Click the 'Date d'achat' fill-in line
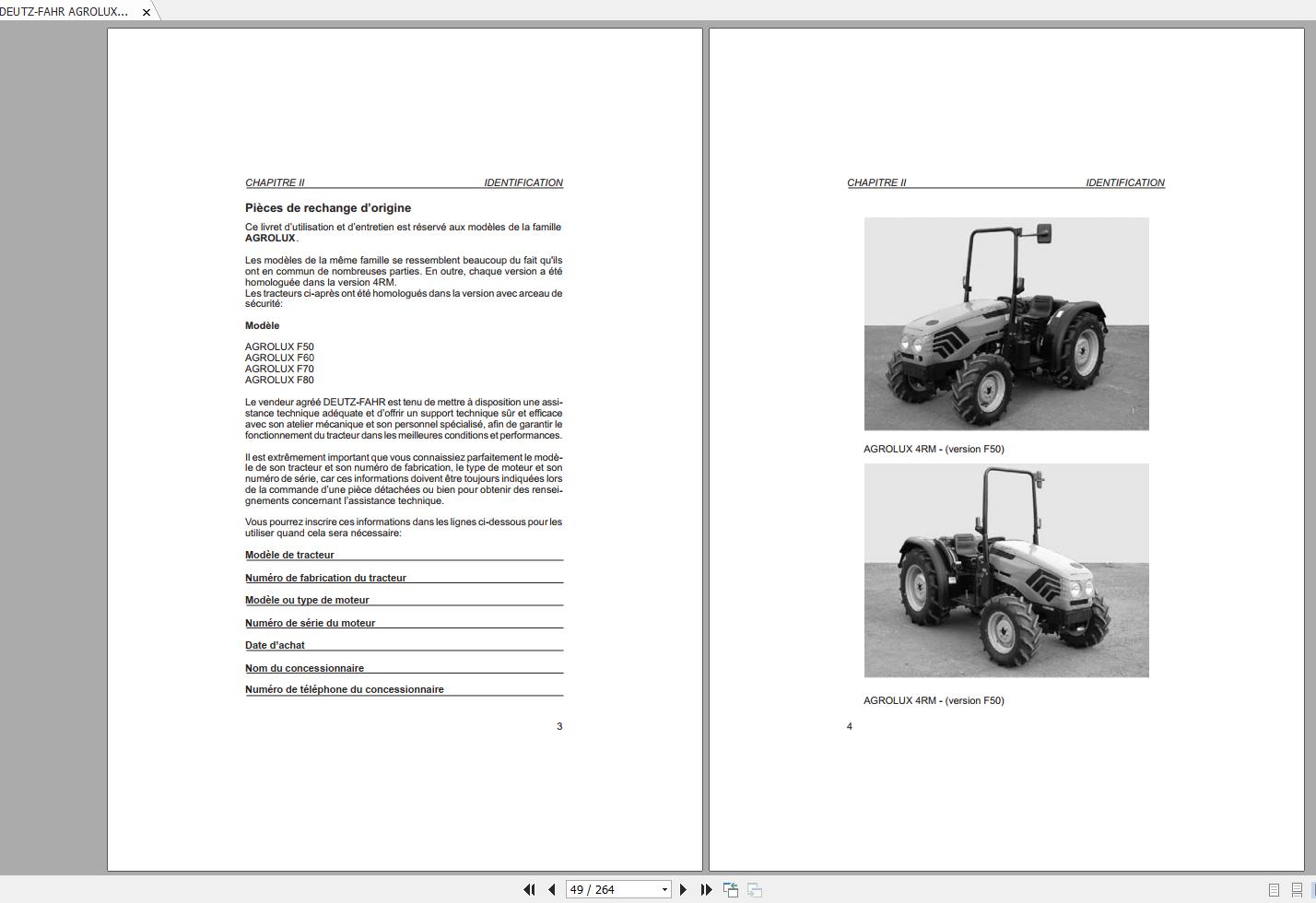Screen dimensions: 1316x903 [404, 645]
